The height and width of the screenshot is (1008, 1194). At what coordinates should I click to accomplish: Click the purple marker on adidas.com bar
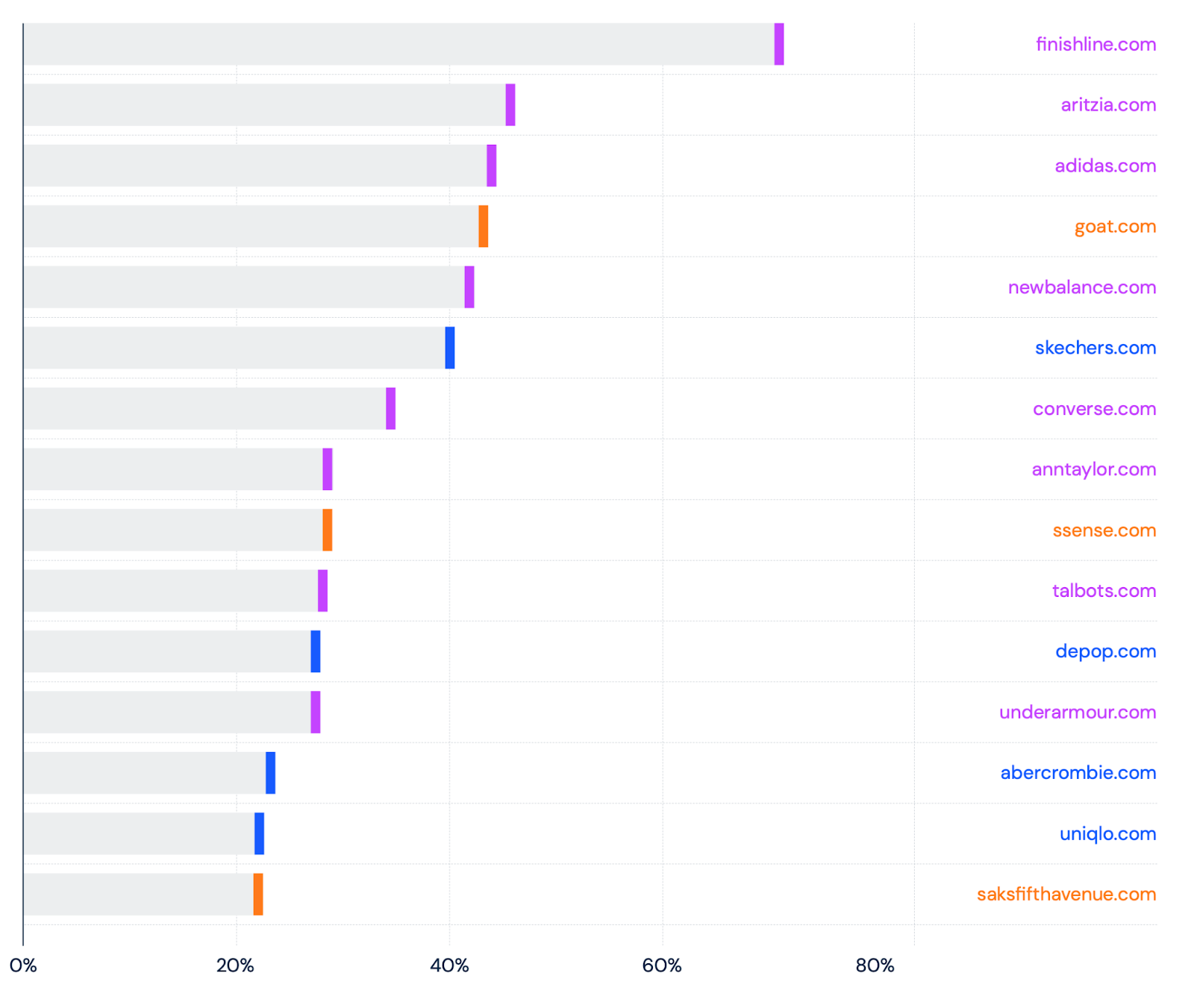(x=492, y=166)
